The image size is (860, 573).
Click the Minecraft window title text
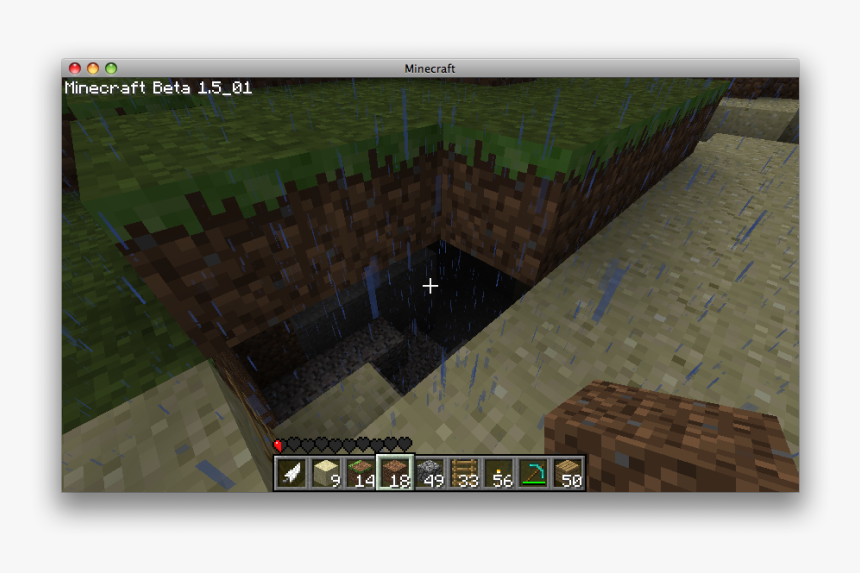click(x=429, y=69)
